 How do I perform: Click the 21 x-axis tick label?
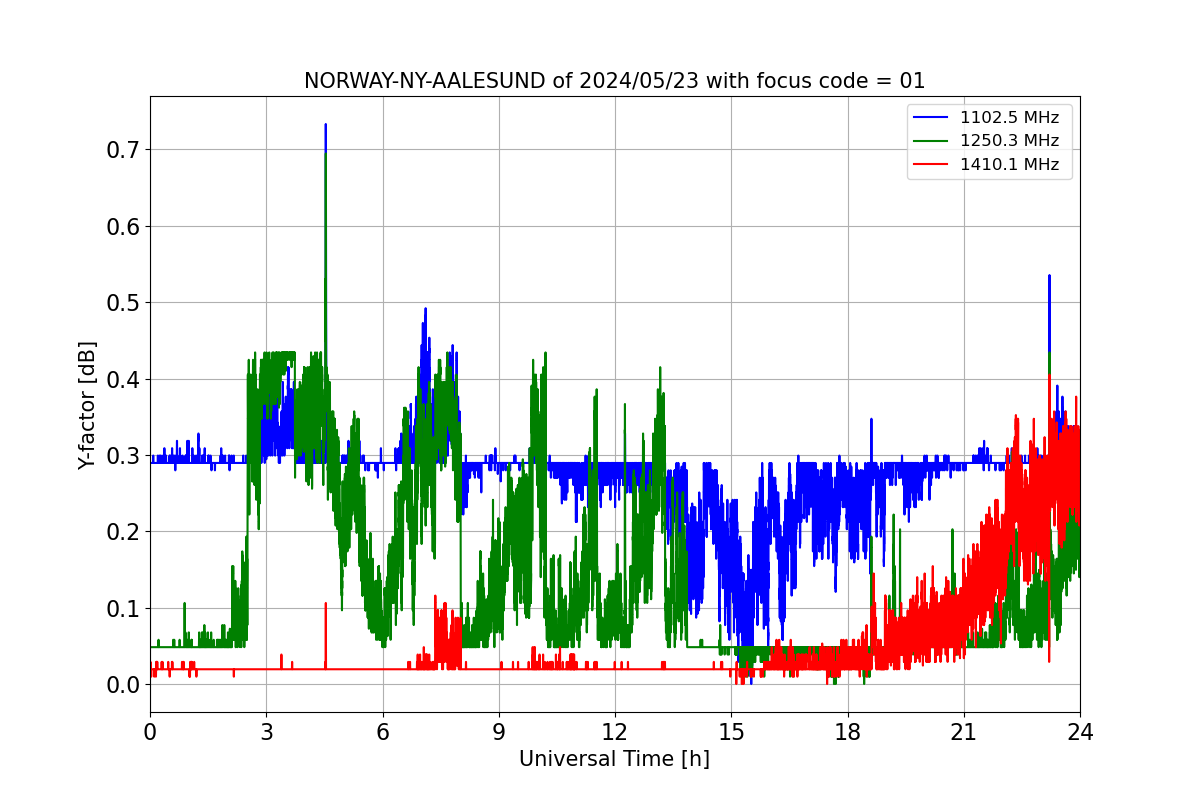[x=964, y=732]
